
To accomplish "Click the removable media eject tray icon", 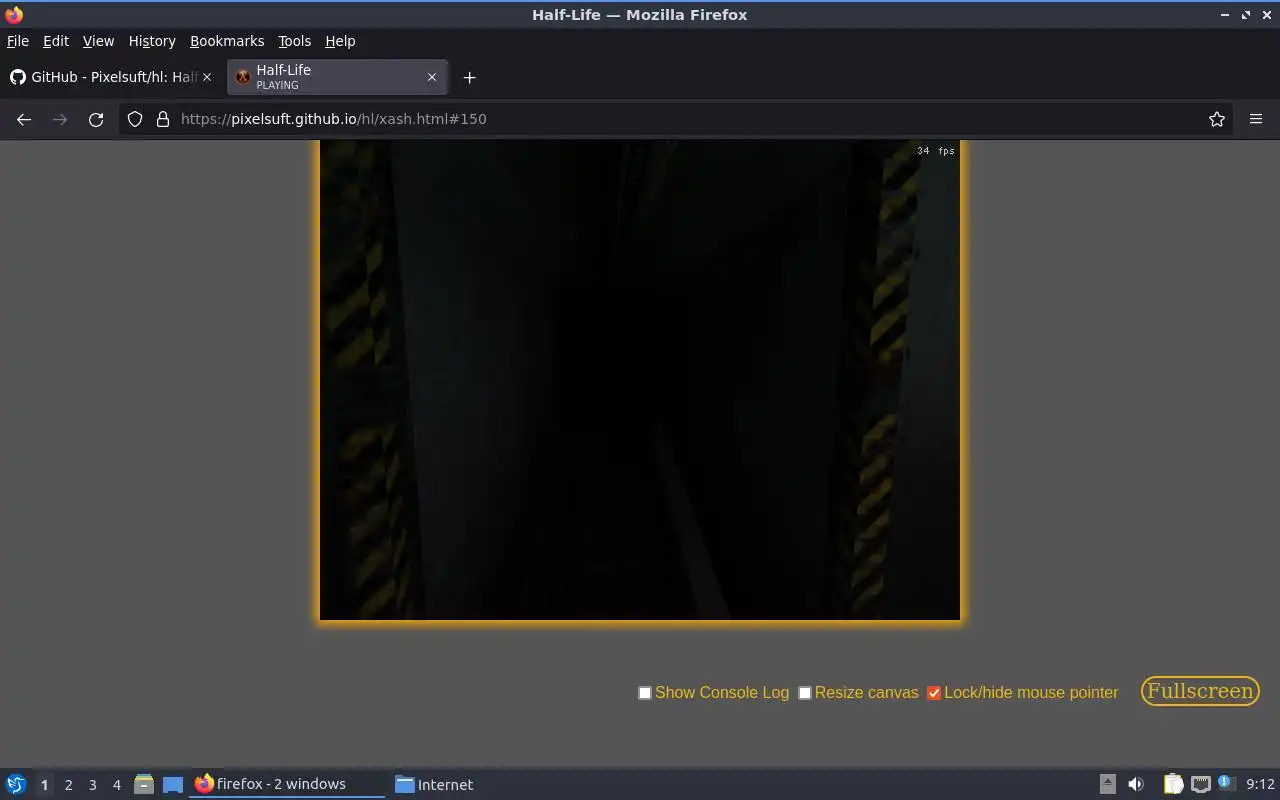I will pos(1107,784).
